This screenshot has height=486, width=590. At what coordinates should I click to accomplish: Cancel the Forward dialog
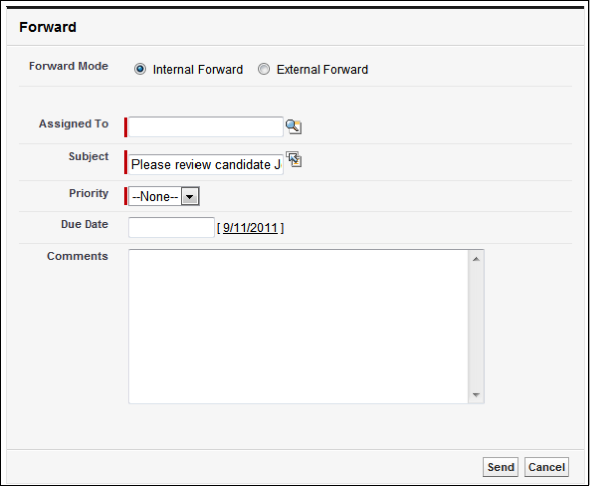(546, 467)
